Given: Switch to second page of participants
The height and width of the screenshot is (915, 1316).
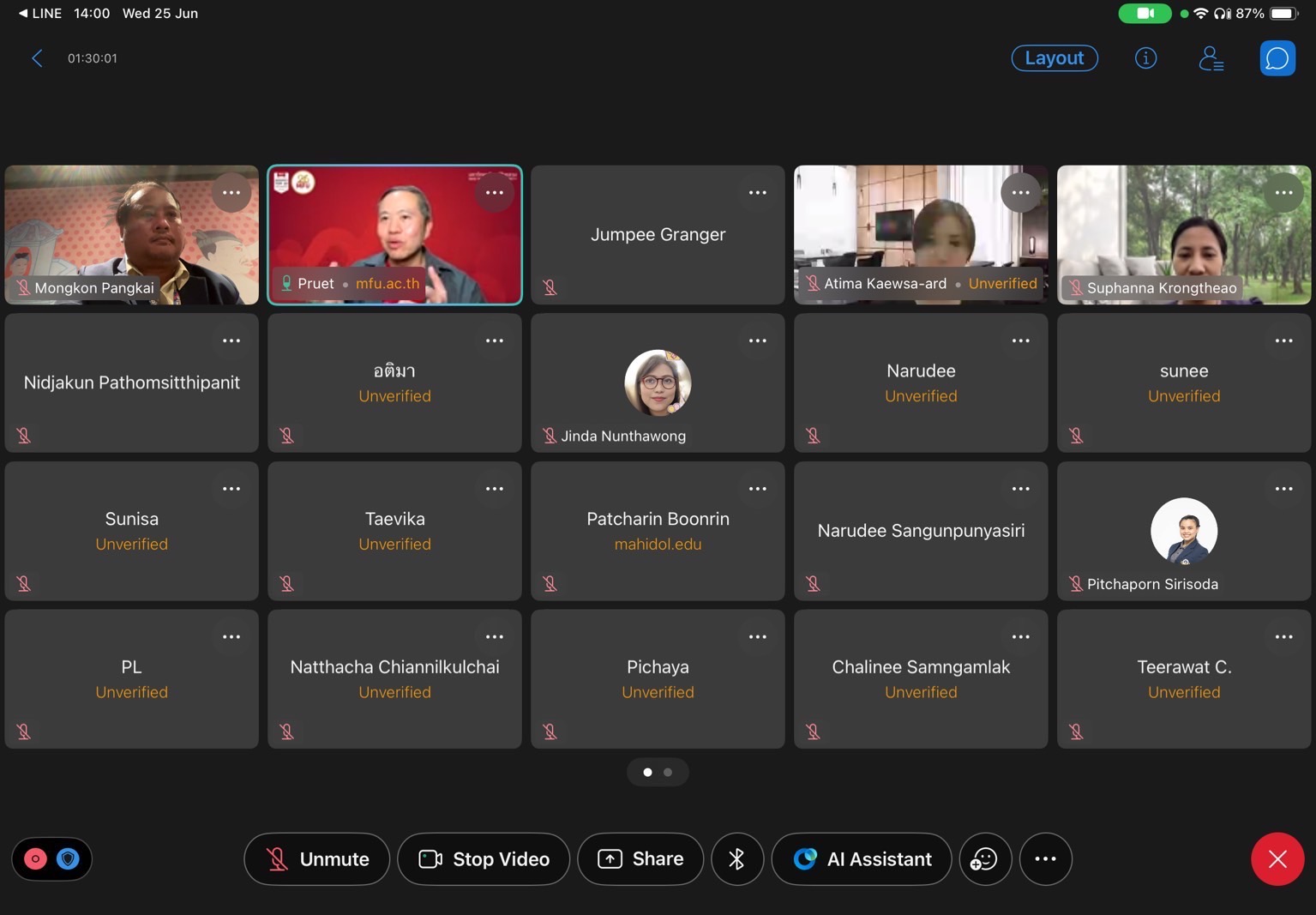Looking at the screenshot, I should tap(668, 773).
